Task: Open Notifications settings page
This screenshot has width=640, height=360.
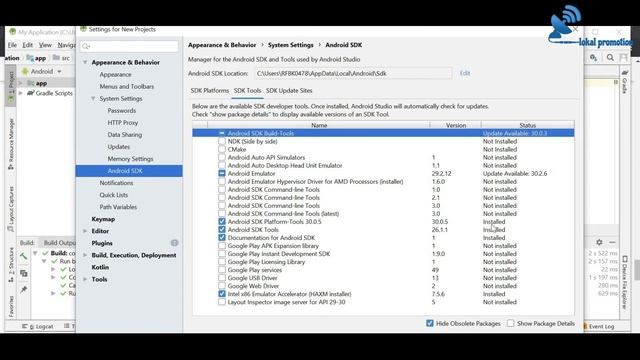Action: point(116,183)
